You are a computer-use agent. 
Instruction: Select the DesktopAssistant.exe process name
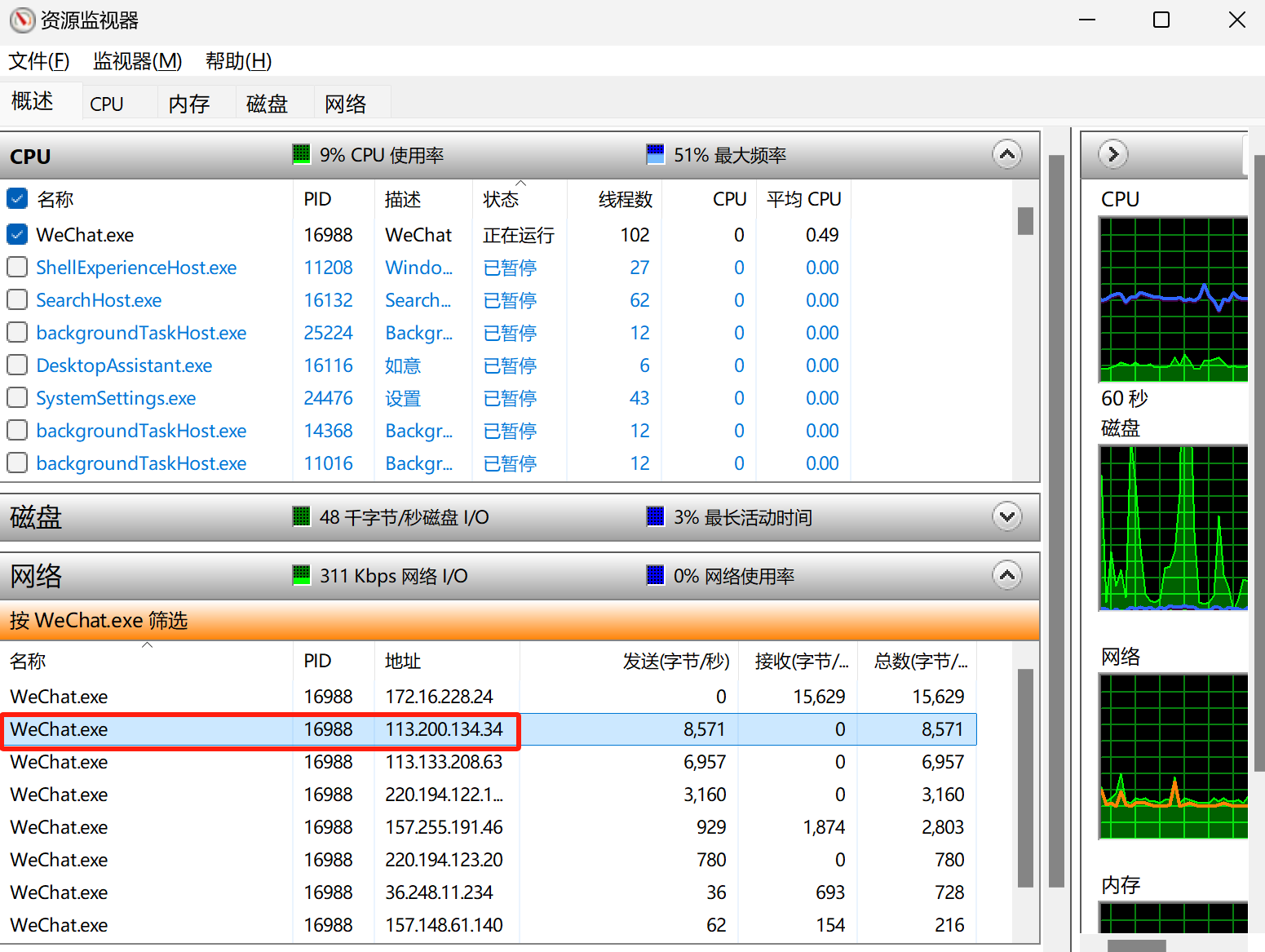point(124,365)
